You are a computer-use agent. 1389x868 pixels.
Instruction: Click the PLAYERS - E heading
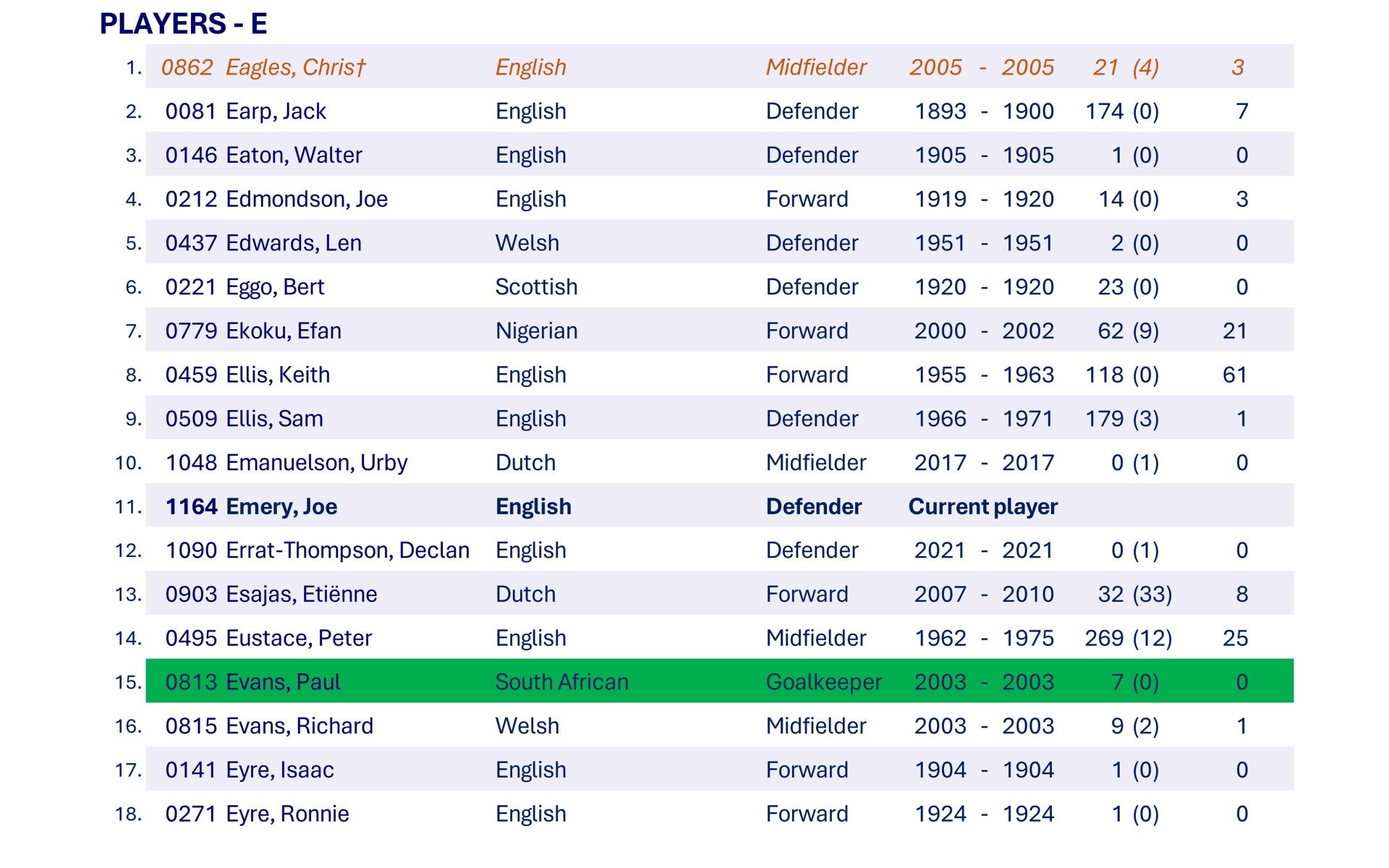183,24
